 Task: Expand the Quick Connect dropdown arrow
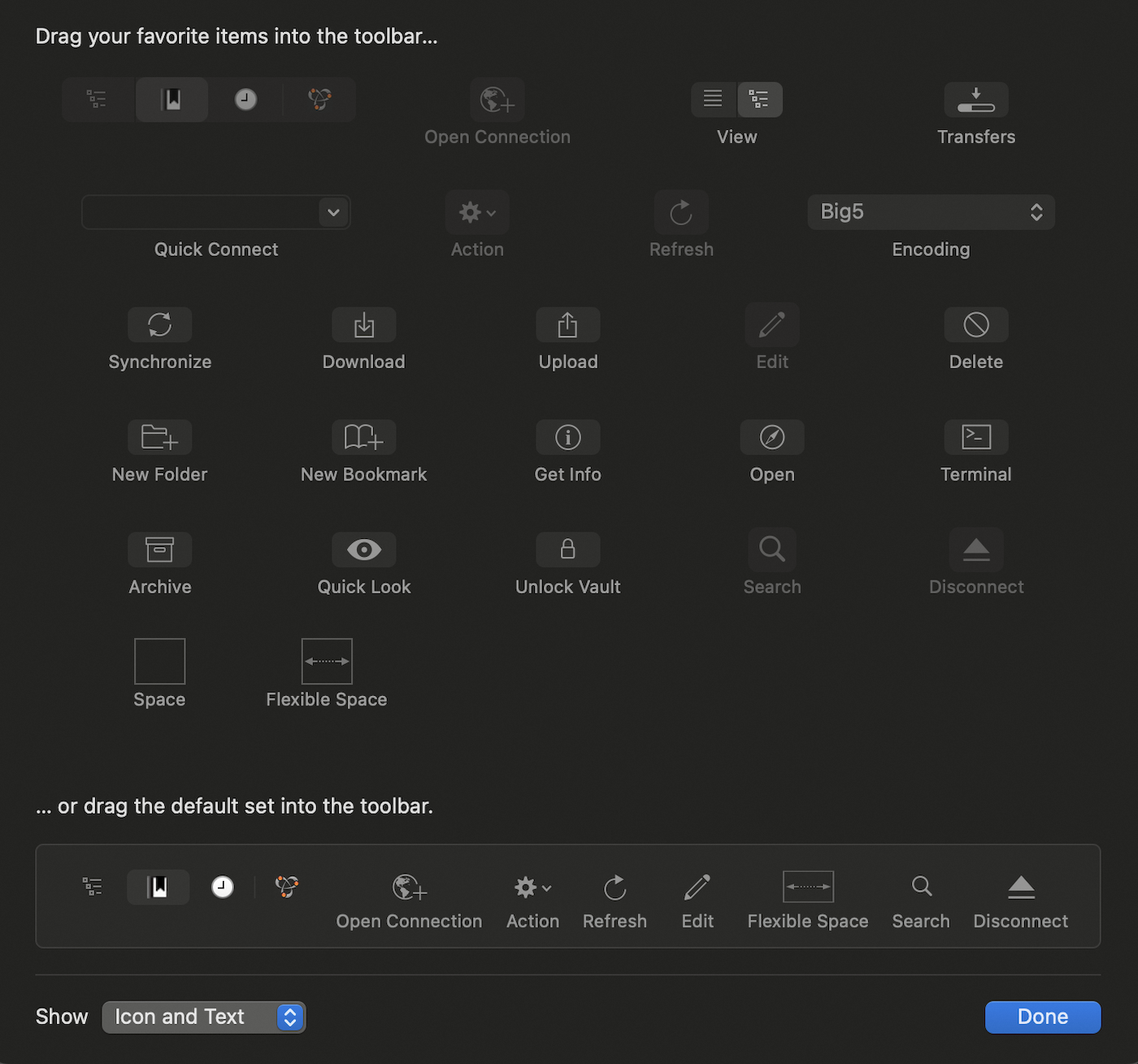coord(333,213)
